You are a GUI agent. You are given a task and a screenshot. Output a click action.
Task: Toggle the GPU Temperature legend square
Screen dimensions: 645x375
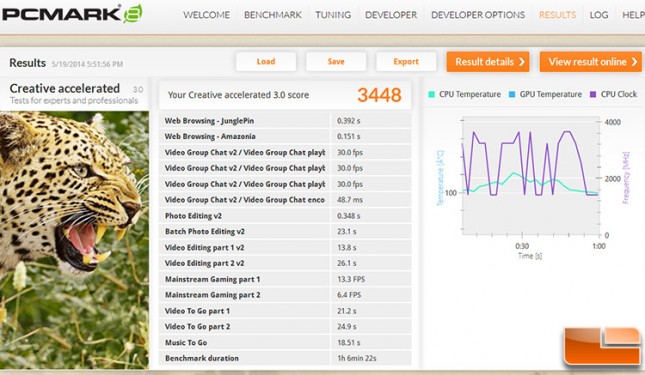[512, 94]
